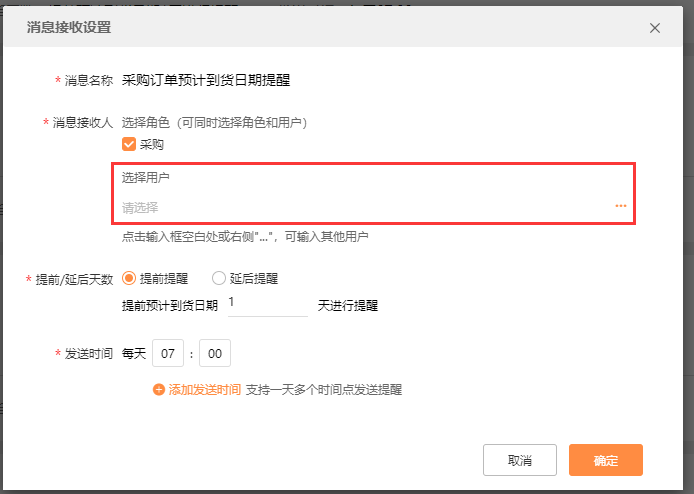Confirm settings with the 确定 button

click(x=605, y=460)
